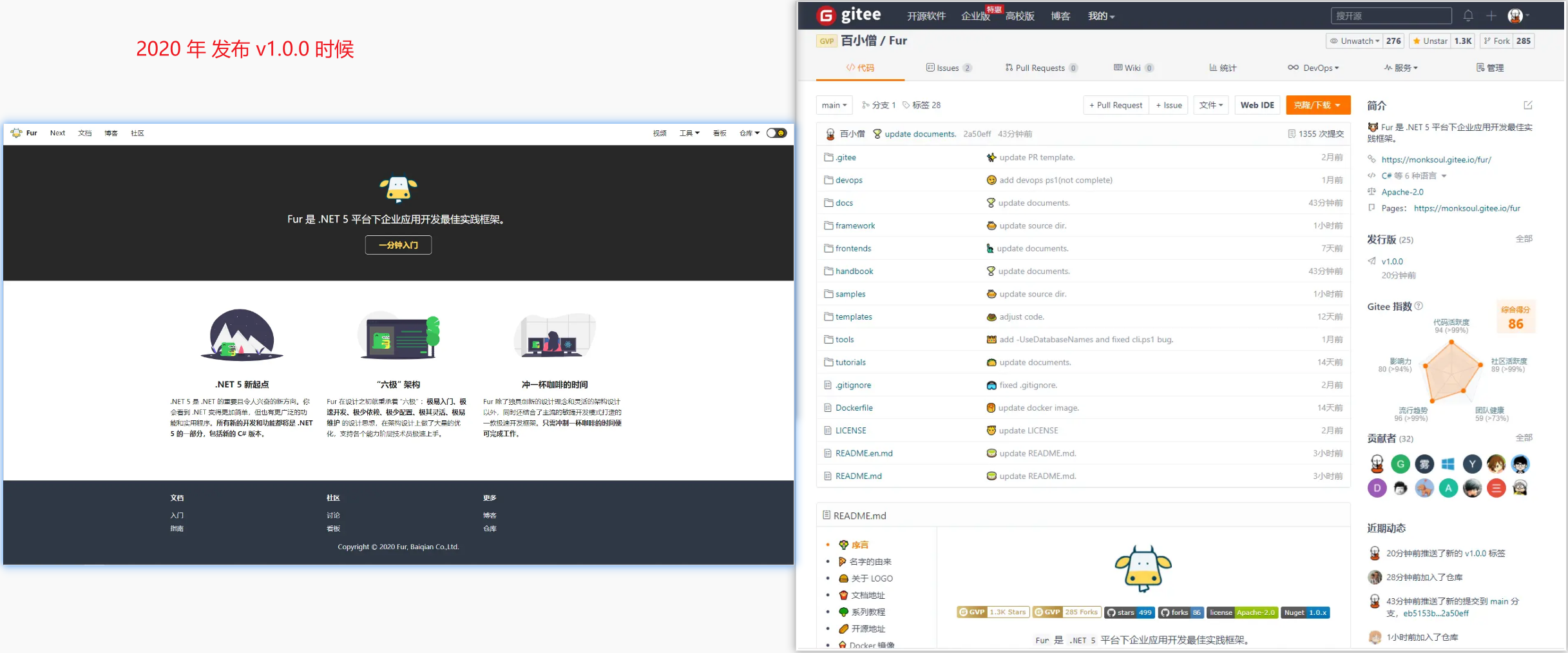The height and width of the screenshot is (653, 1568).
Task: Open the Wiki tab
Action: 1134,68
